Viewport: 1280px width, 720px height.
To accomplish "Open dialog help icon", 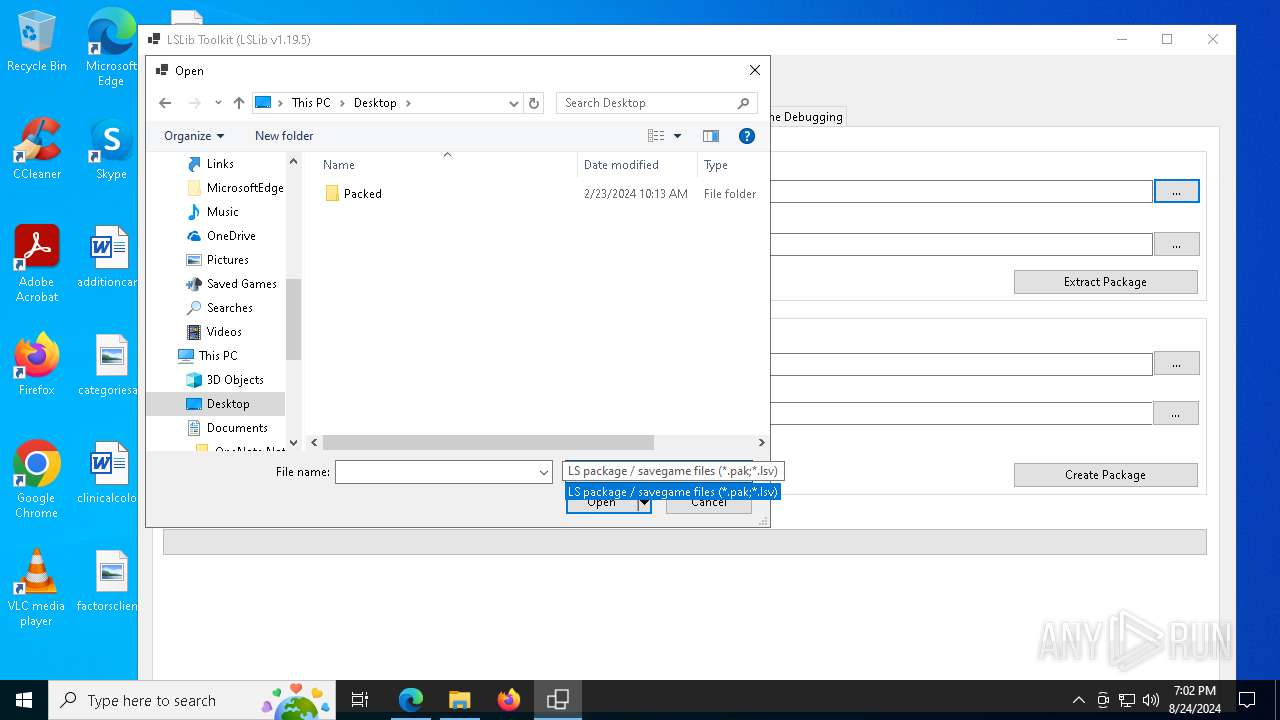I will tap(746, 136).
